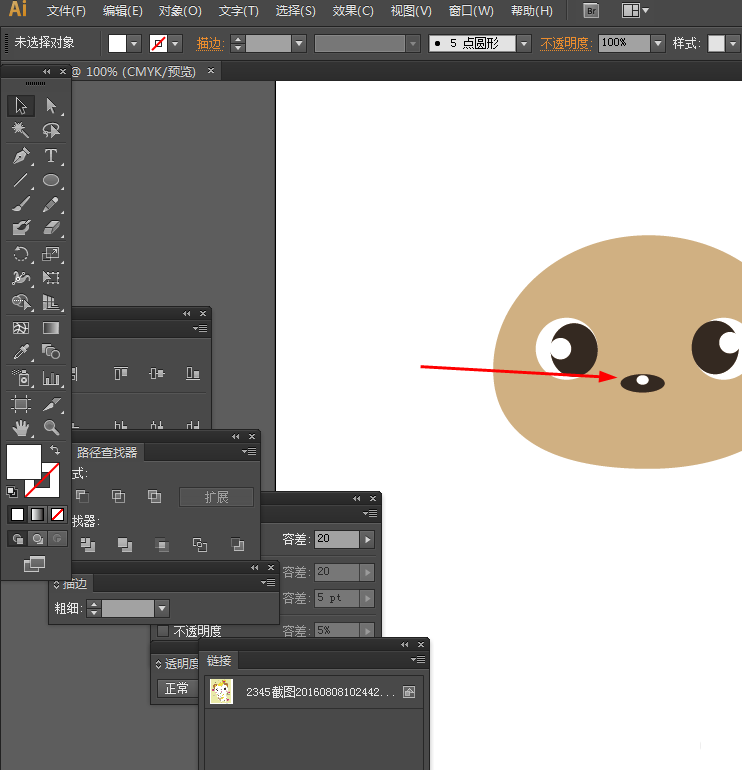Choose the Ellipse tool
The image size is (742, 770).
point(51,181)
